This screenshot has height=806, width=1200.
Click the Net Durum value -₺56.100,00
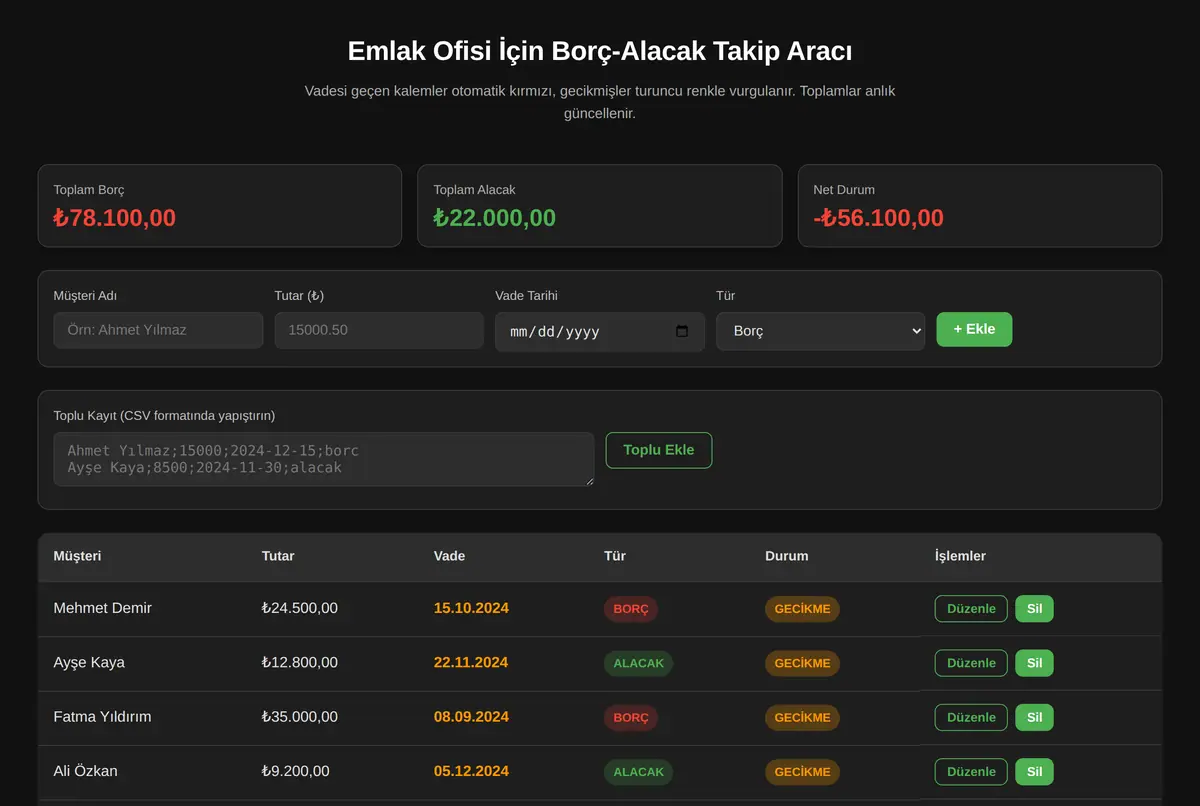879,218
